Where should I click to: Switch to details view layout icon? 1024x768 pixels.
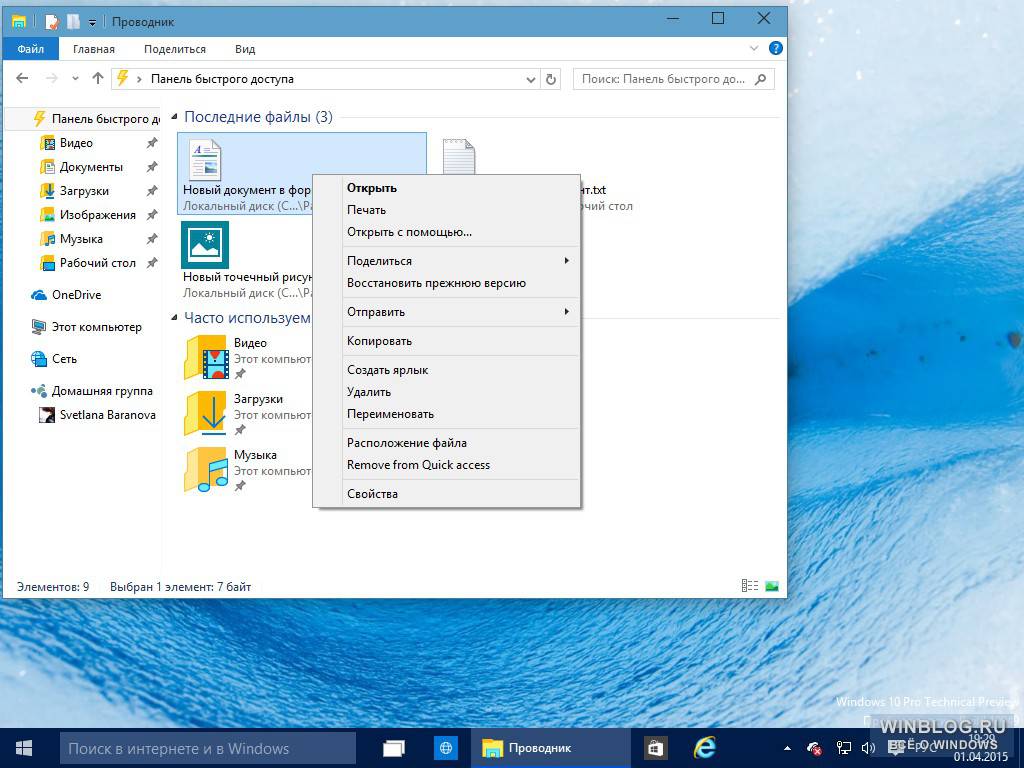pos(750,586)
